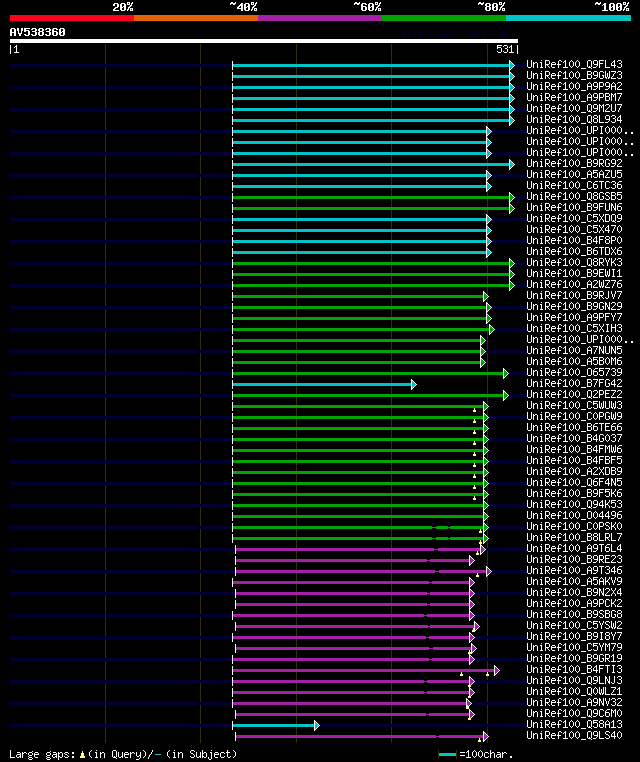
Task: Click the cyan 100char scale bar
Action: click(x=447, y=754)
